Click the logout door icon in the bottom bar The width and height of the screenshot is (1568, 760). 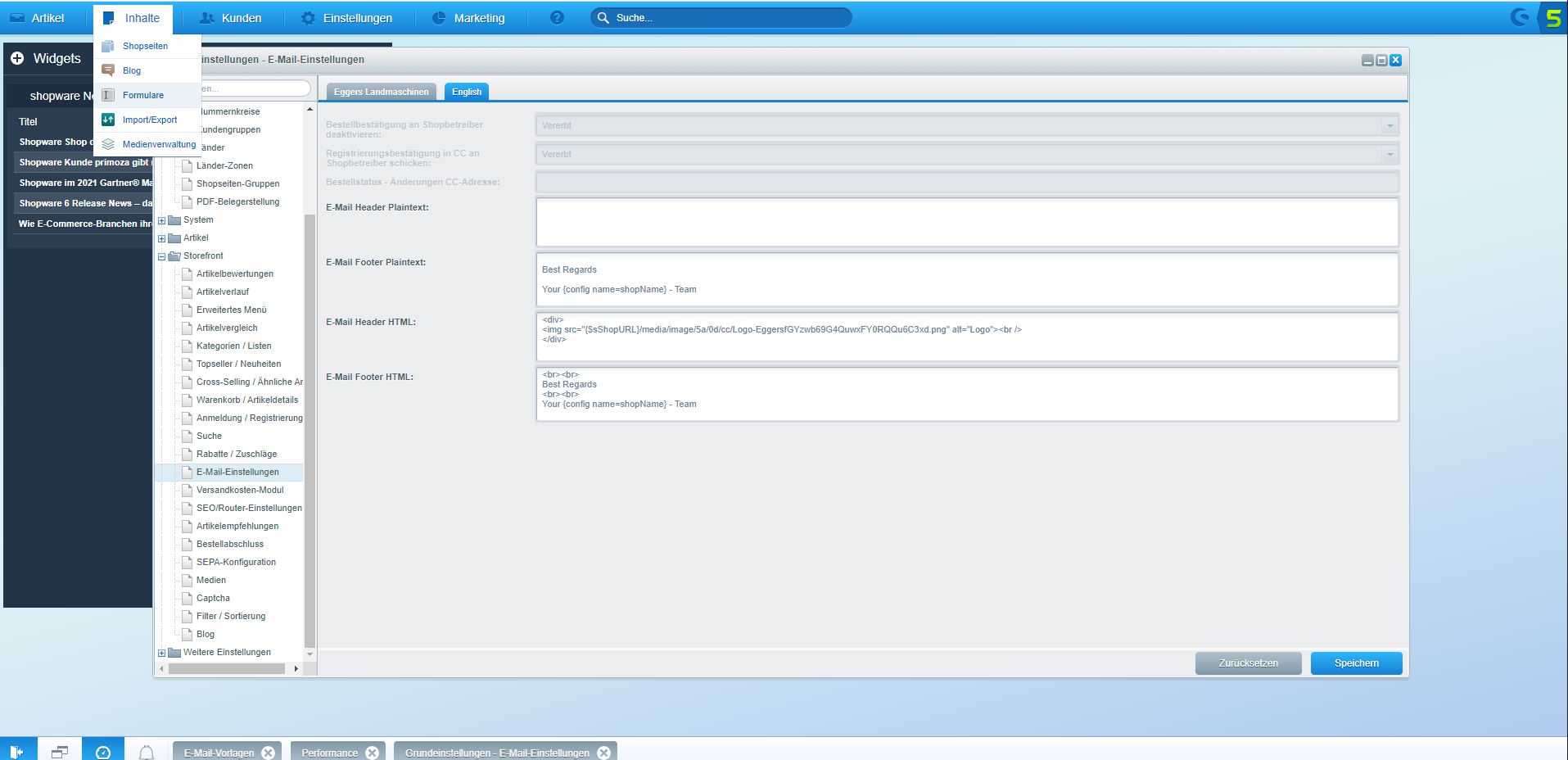[17, 752]
